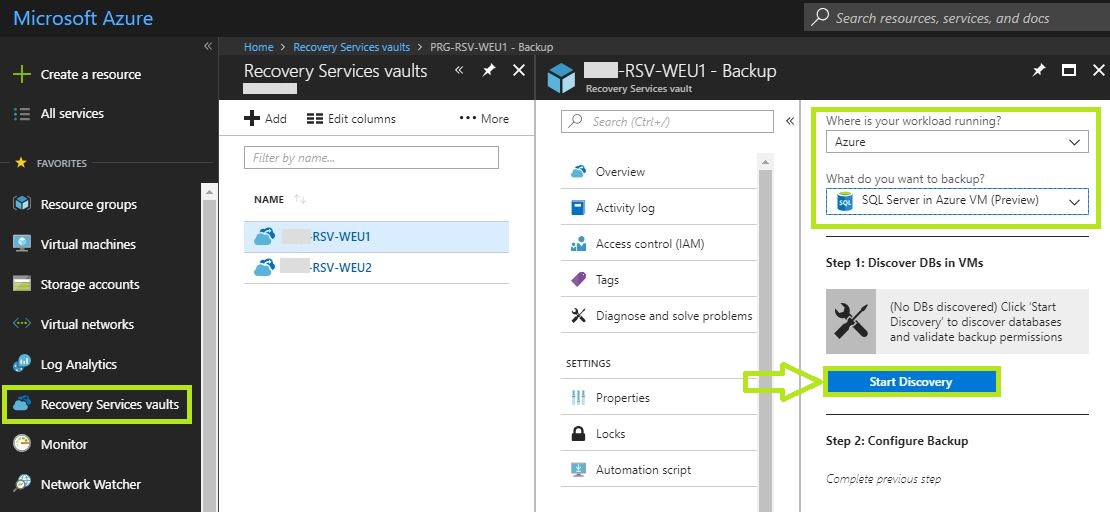
Task: Click the Overview cloud icon
Action: (x=578, y=171)
